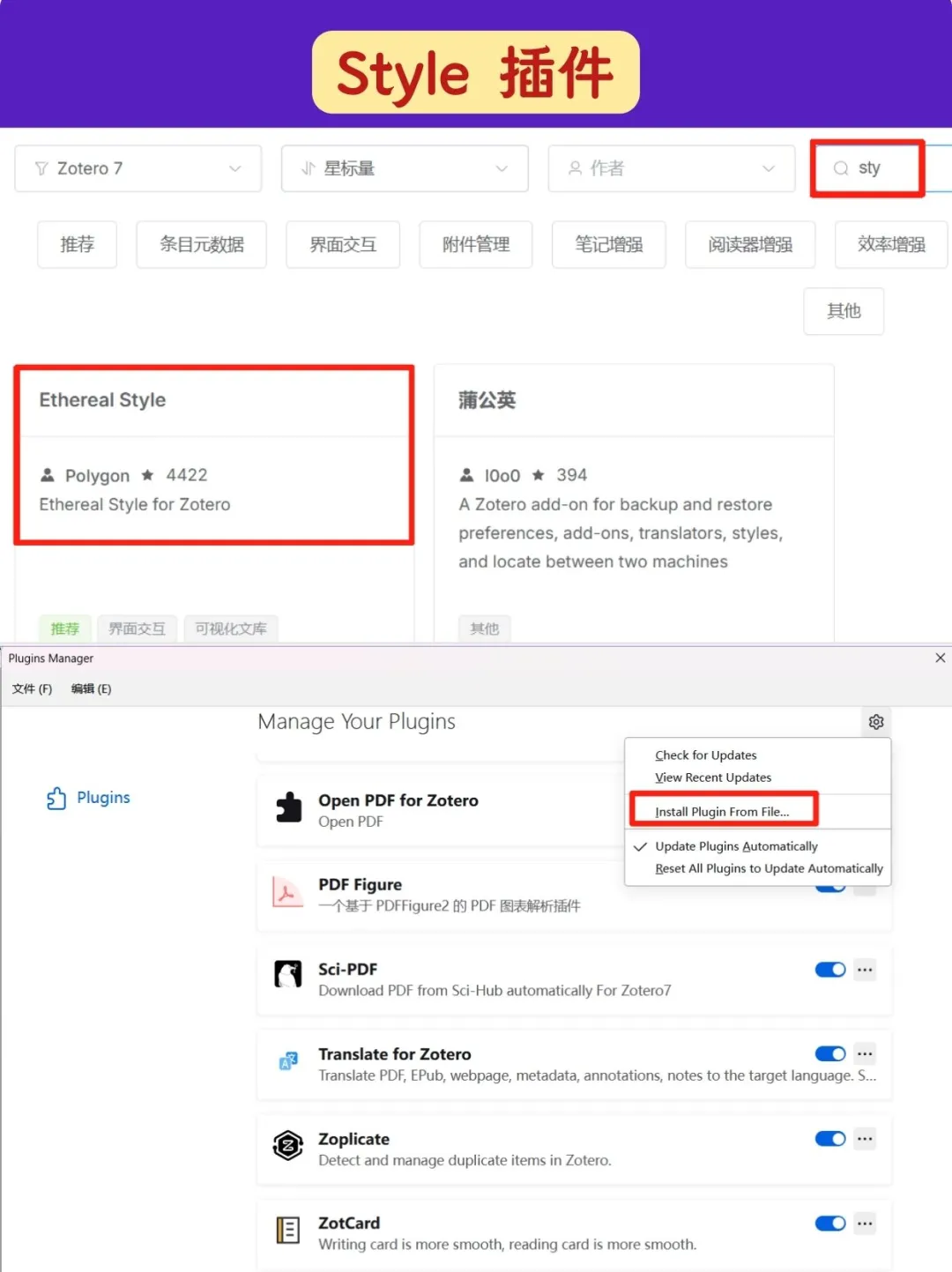The height and width of the screenshot is (1272, 952).
Task: Click the Open PDF for Zotero puzzle icon
Action: 288,807
